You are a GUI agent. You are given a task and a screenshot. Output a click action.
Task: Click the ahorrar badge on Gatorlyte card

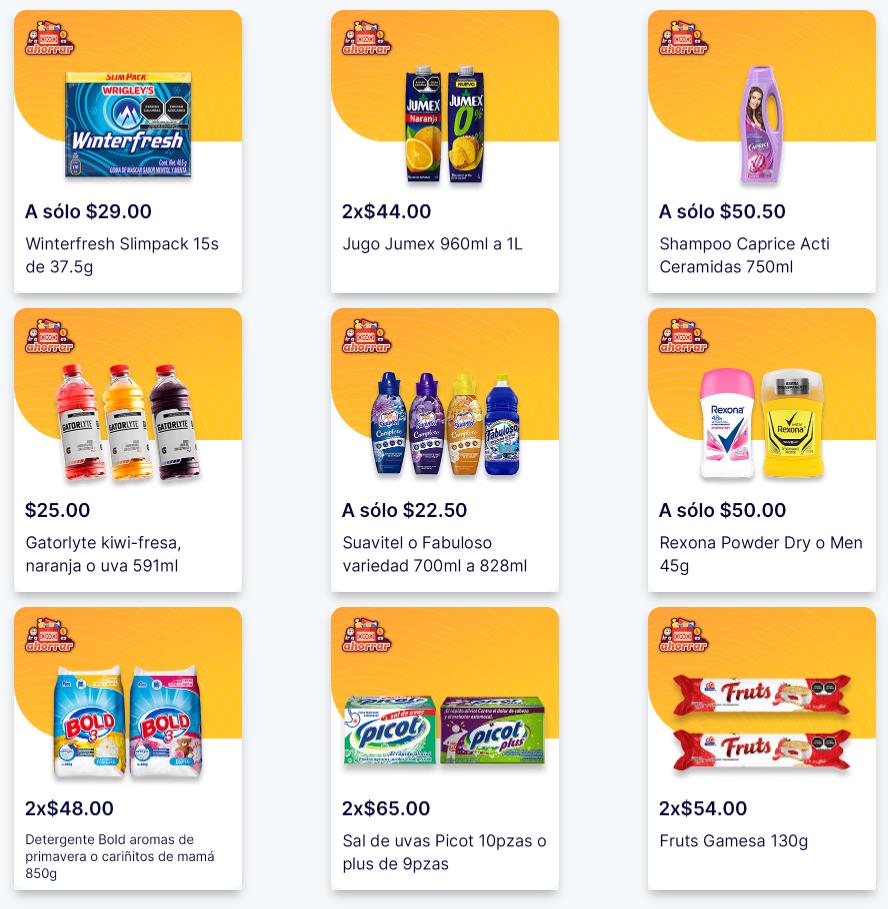pos(49,336)
